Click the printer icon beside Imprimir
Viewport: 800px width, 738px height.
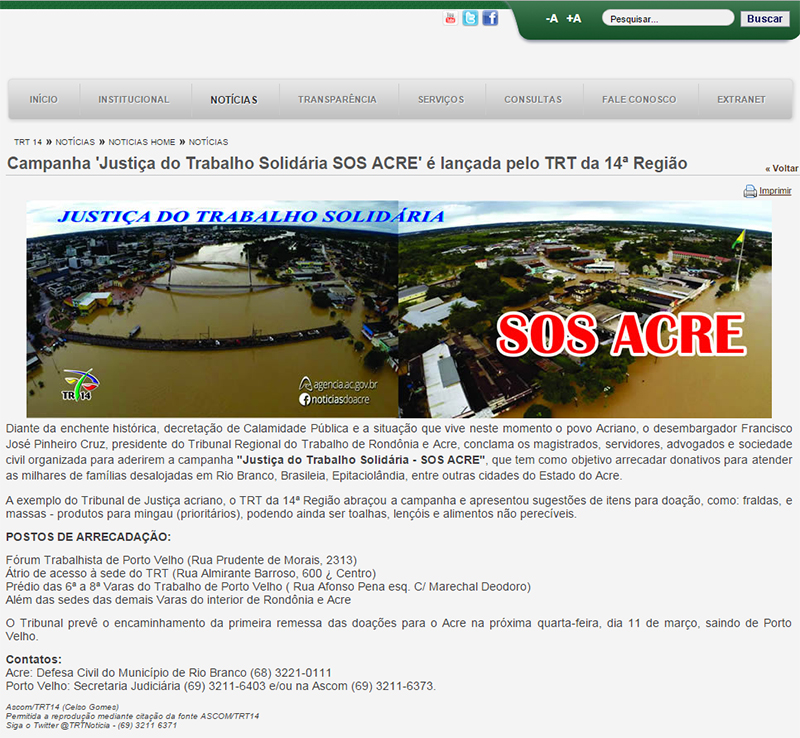tap(750, 191)
